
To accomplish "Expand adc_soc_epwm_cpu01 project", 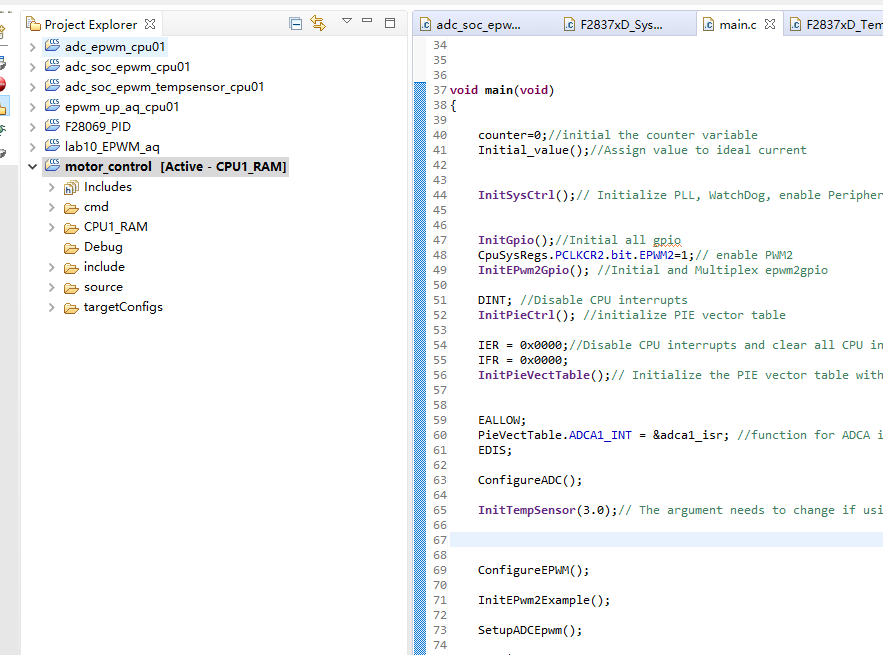I will 33,68.
